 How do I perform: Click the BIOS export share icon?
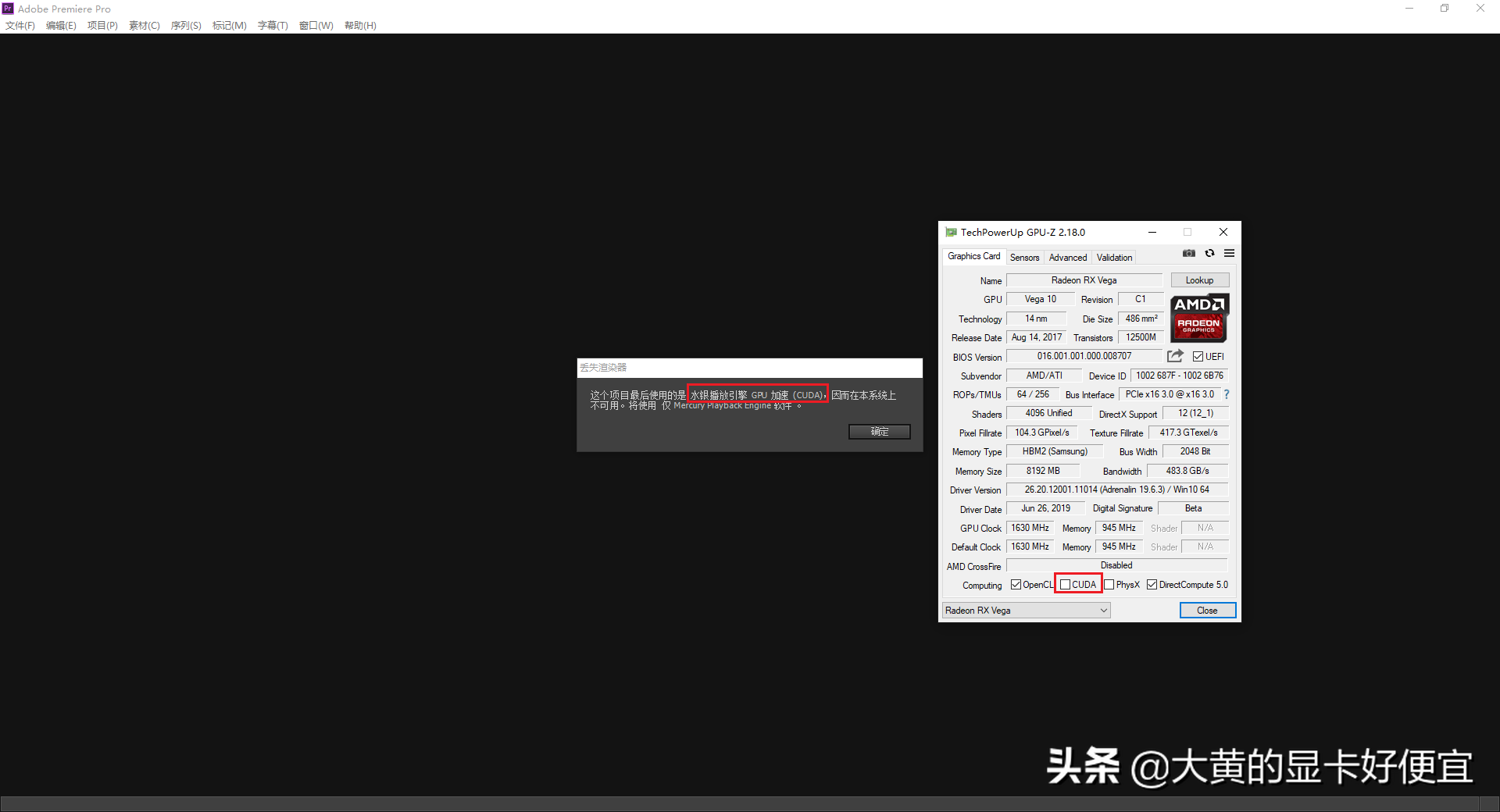click(1175, 356)
